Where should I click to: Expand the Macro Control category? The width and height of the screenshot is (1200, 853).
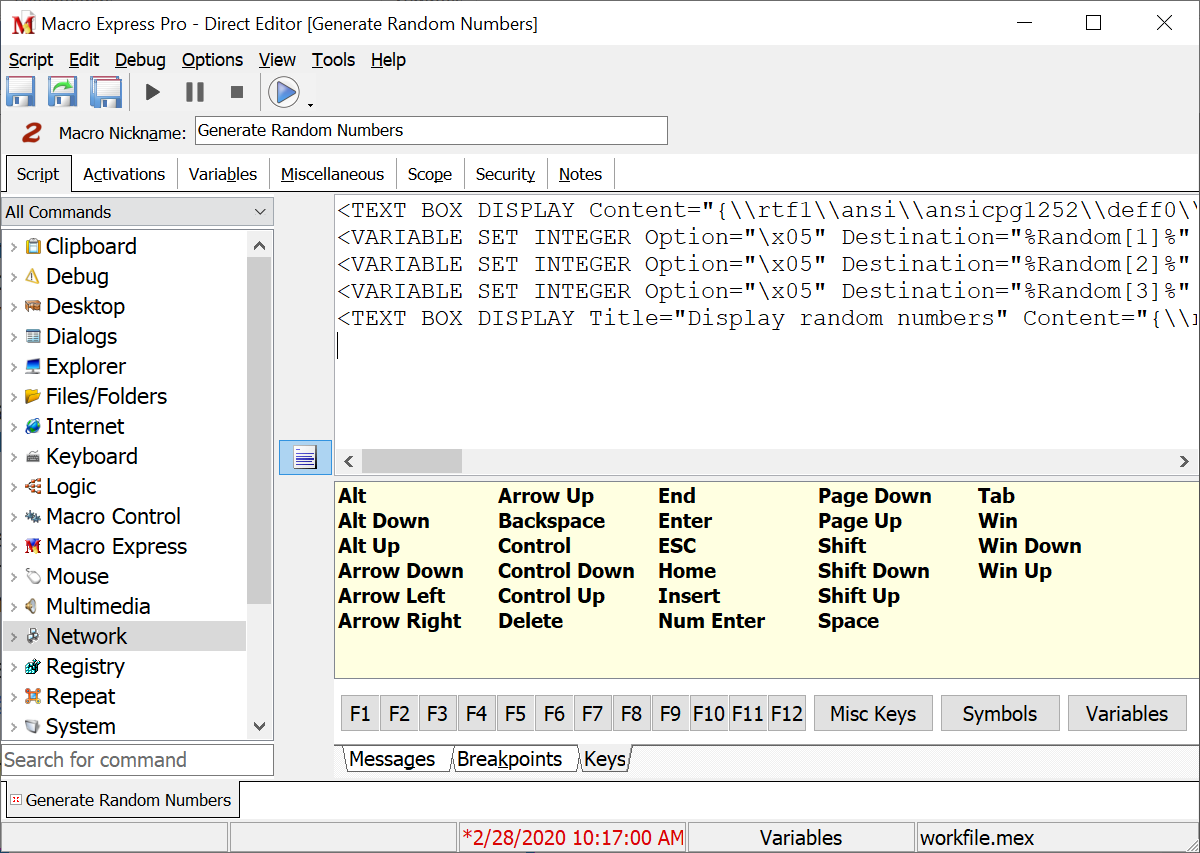pyautogui.click(x=13, y=517)
